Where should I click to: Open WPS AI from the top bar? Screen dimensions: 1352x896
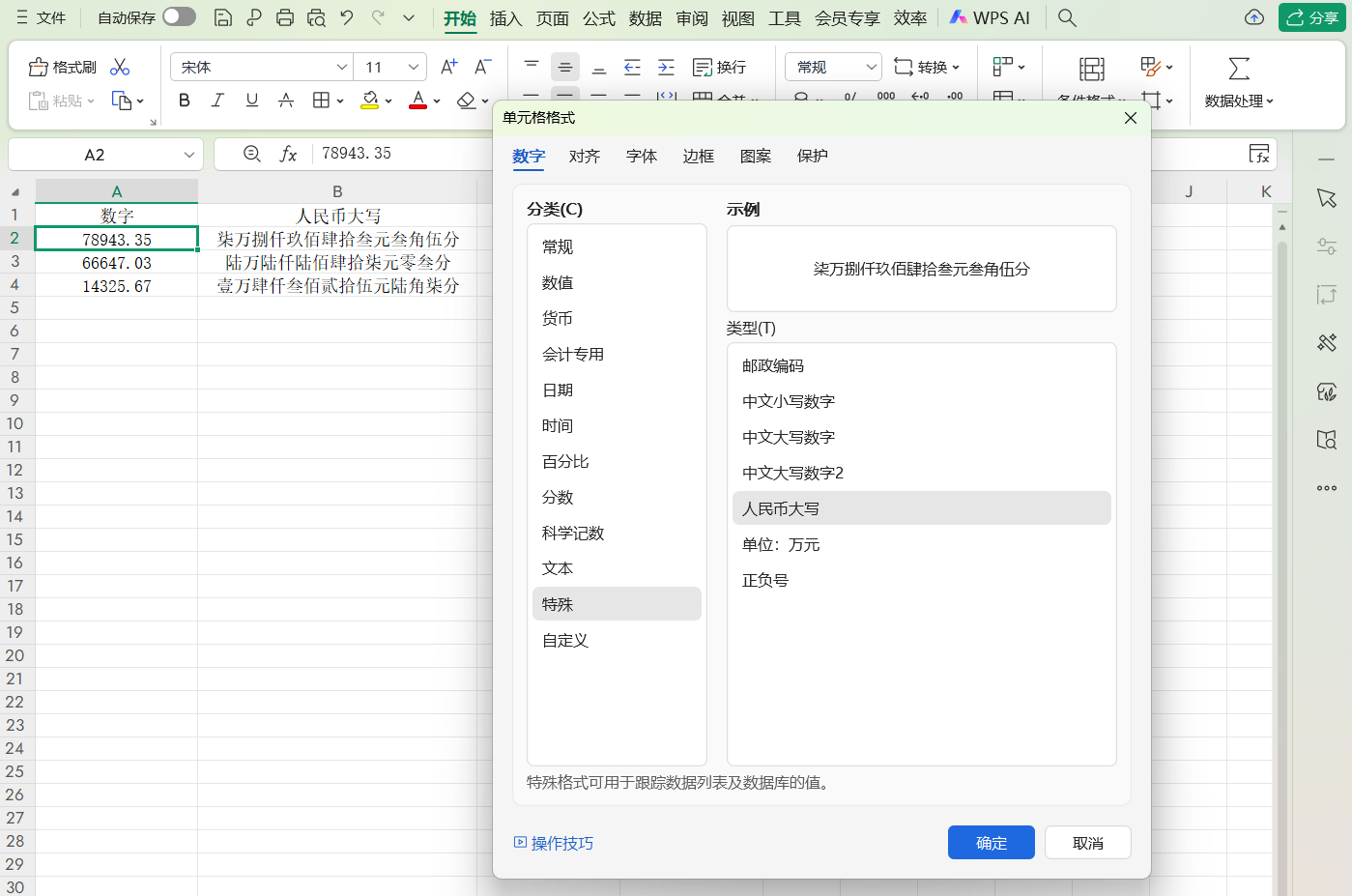tap(989, 16)
